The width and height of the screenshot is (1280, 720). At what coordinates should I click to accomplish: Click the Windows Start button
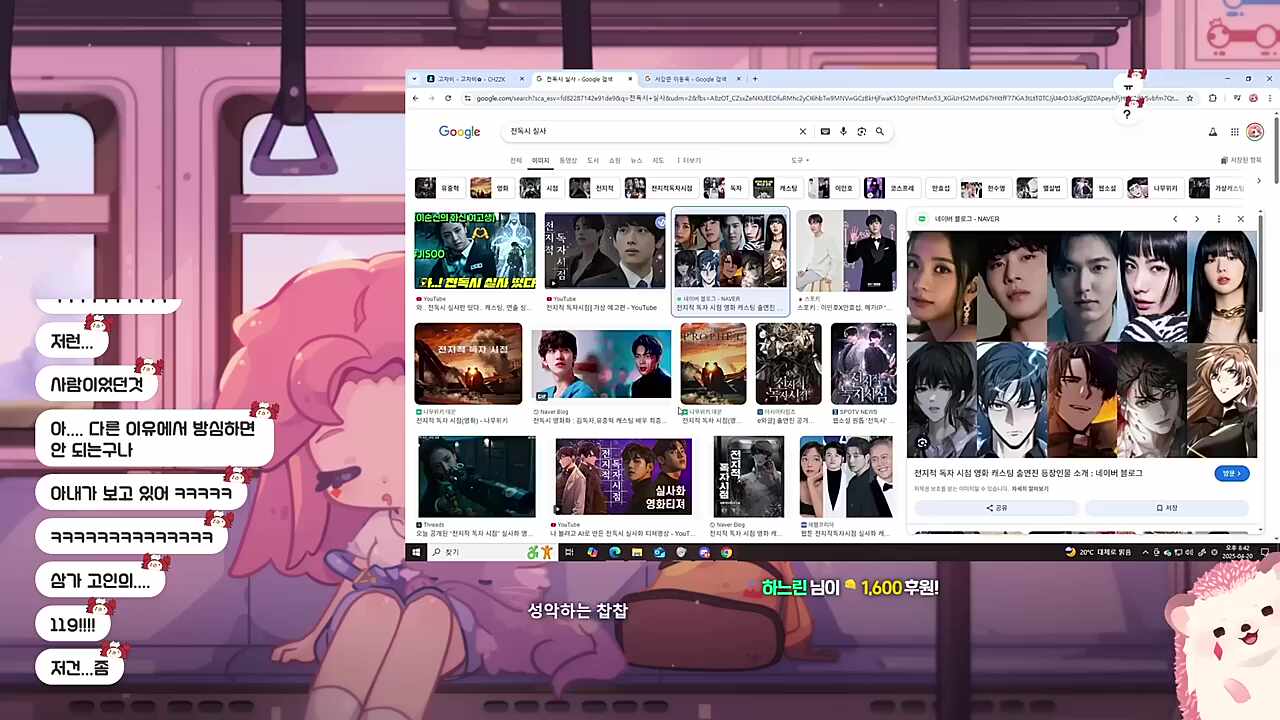416,552
